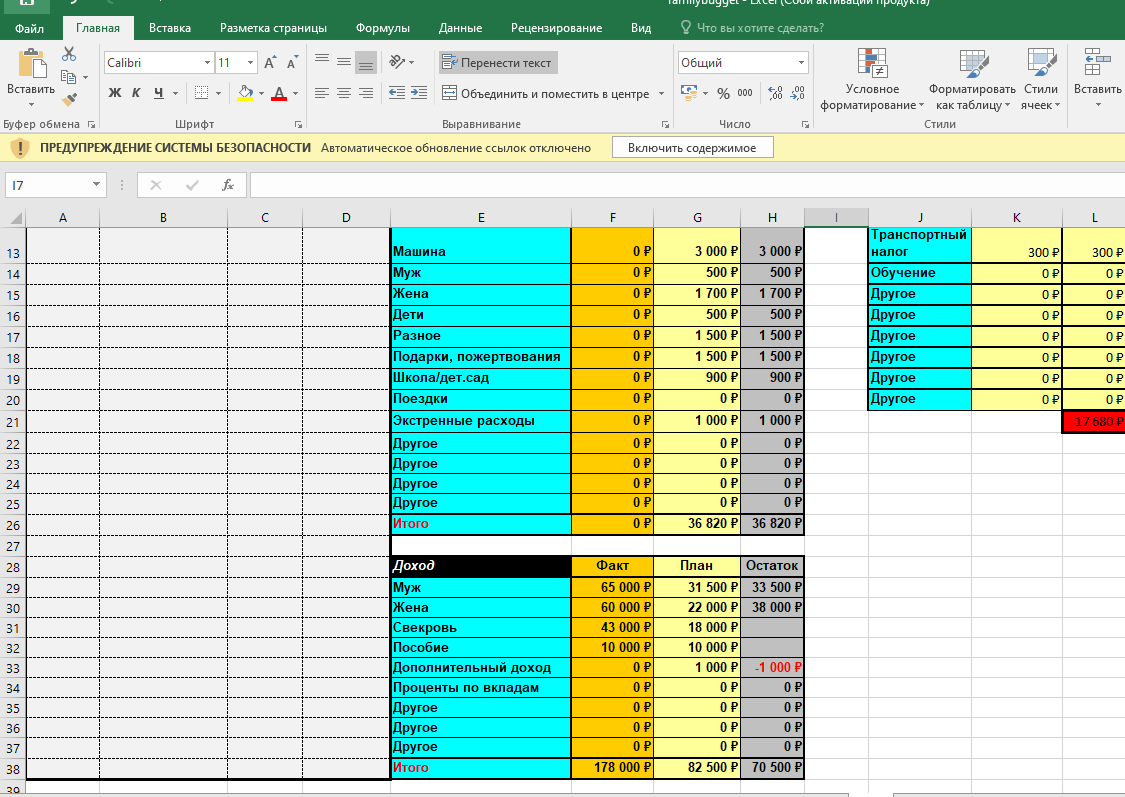The width and height of the screenshot is (1125, 797).
Task: Click the Increase Font Size icon
Action: click(x=270, y=63)
